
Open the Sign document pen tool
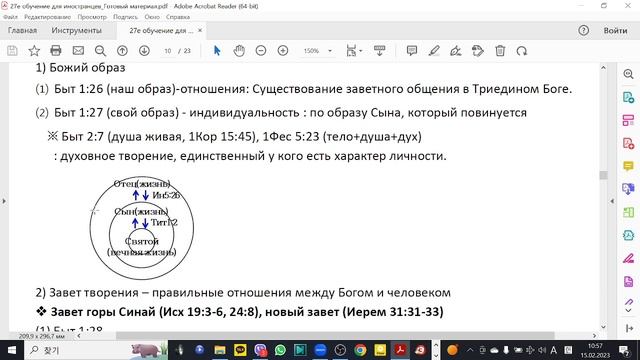coord(456,51)
